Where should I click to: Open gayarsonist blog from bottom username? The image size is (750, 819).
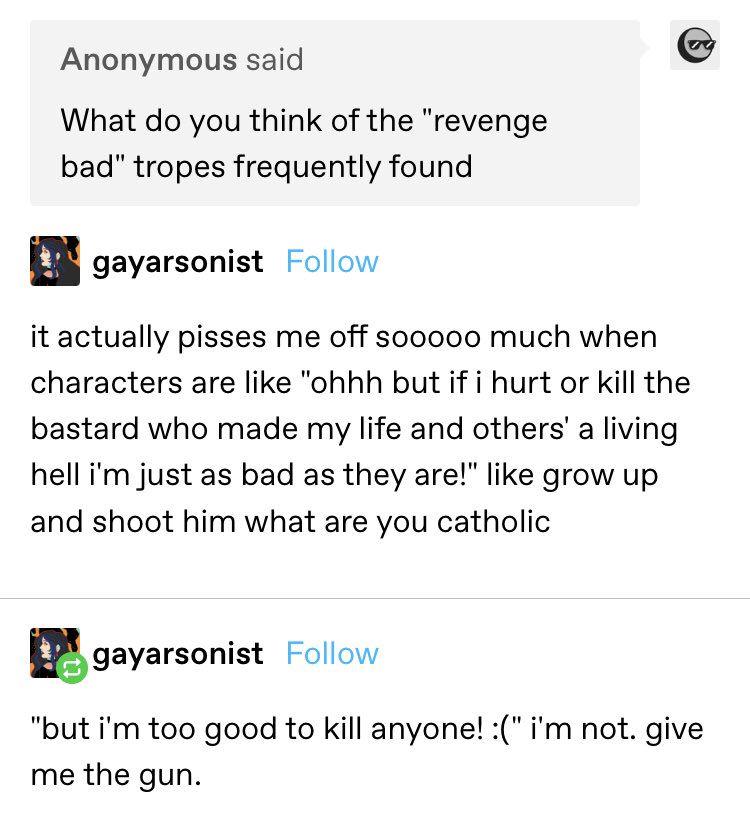click(x=178, y=654)
